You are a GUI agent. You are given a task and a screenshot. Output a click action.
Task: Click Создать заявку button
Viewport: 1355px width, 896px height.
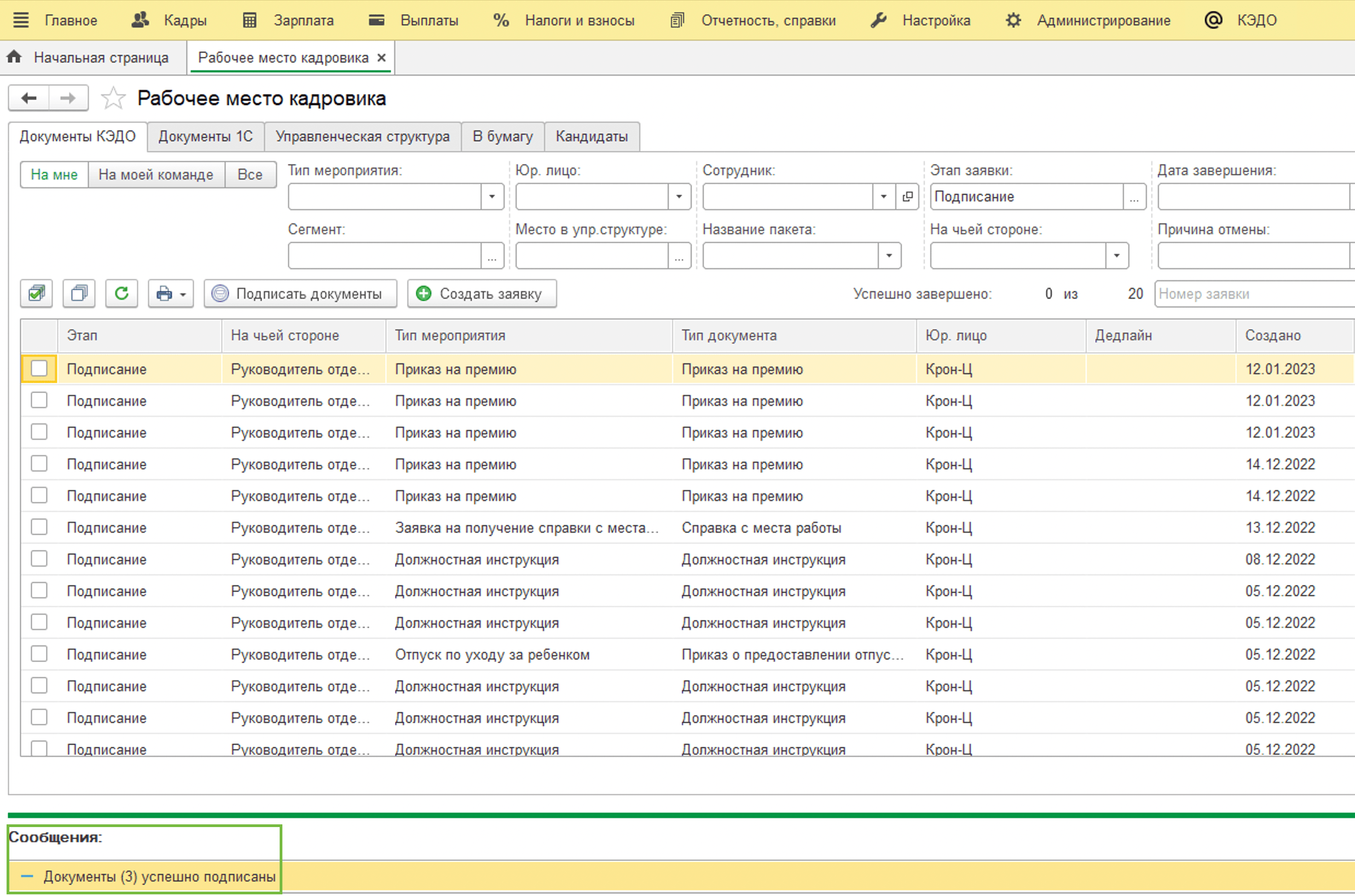pos(482,294)
